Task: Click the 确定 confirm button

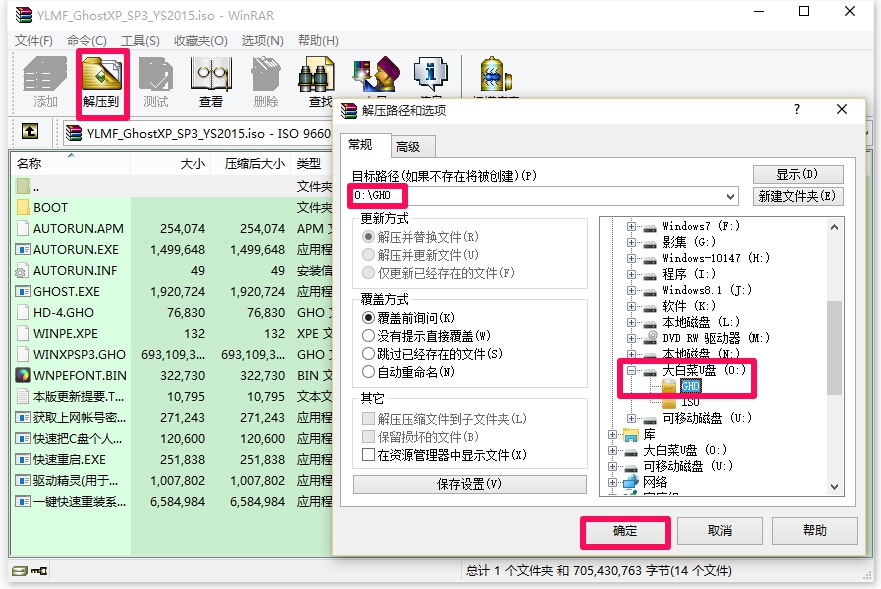Action: 624,532
